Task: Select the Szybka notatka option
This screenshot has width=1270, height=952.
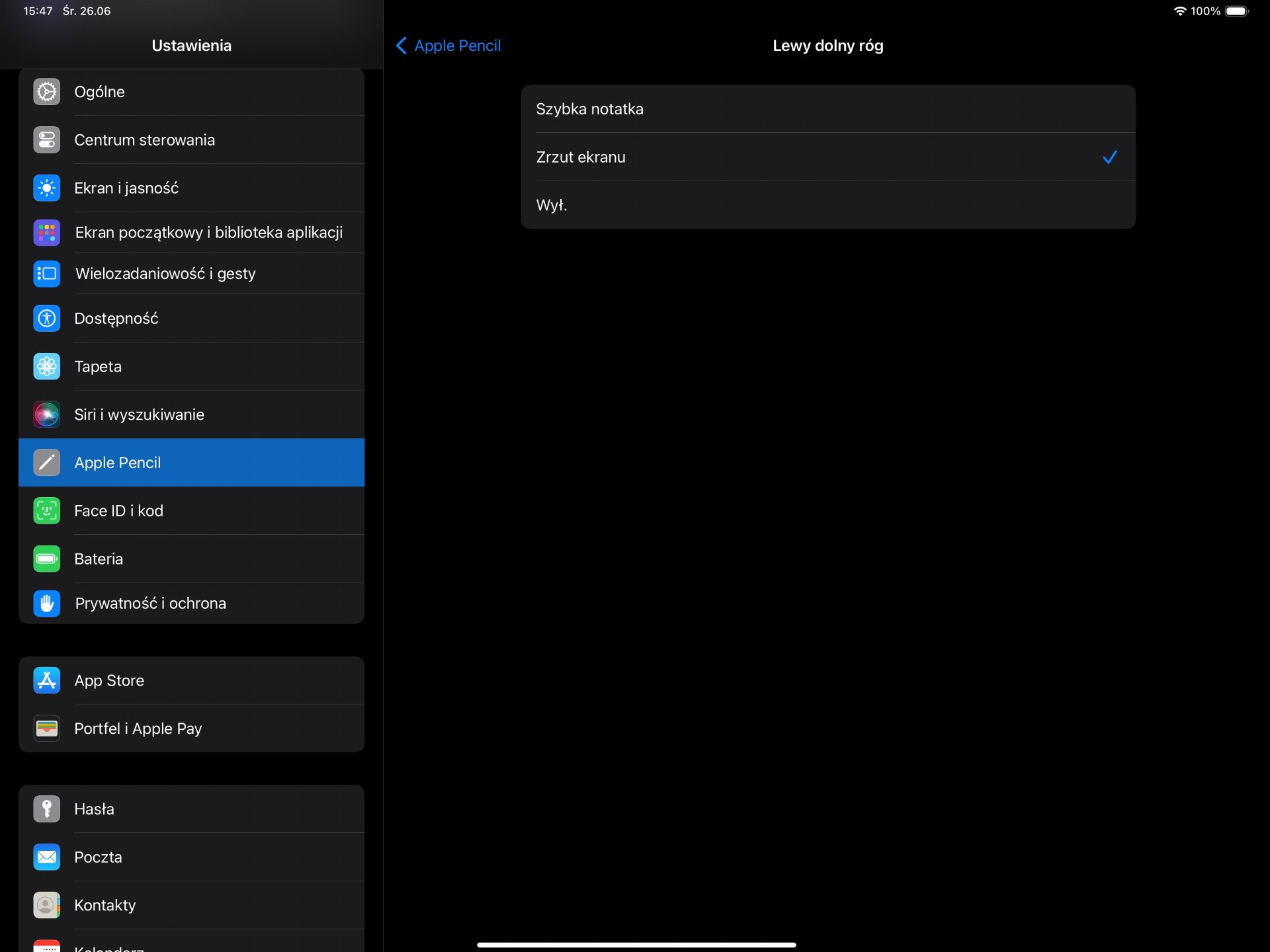Action: coord(828,109)
